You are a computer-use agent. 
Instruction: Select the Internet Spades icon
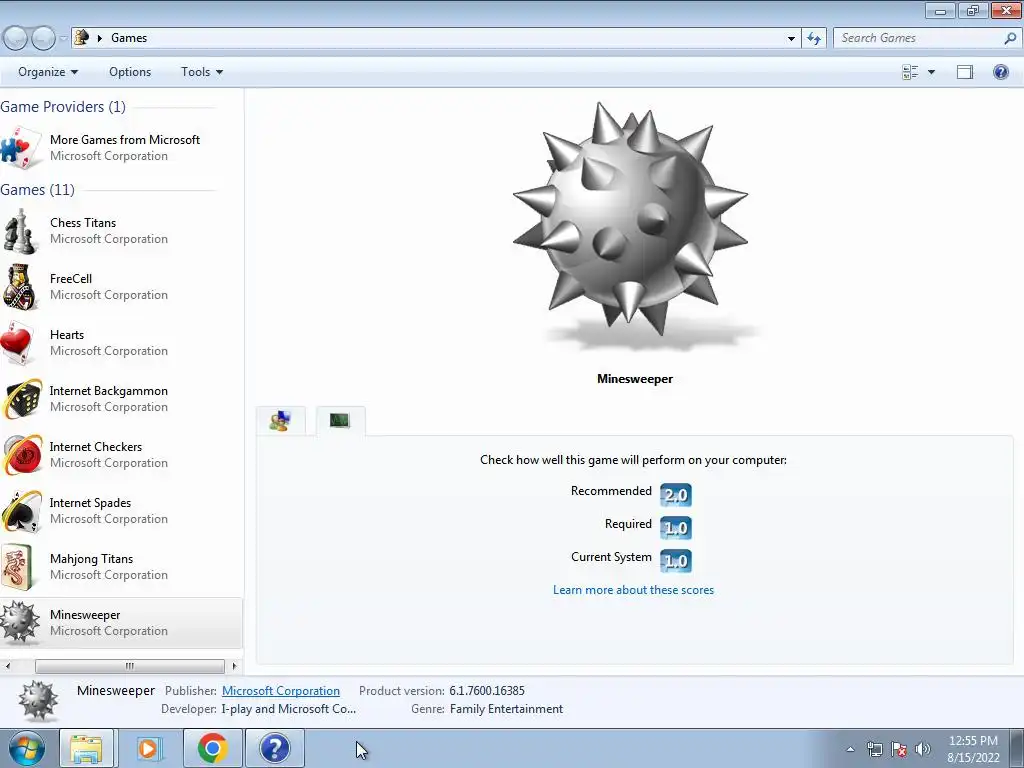pos(22,511)
